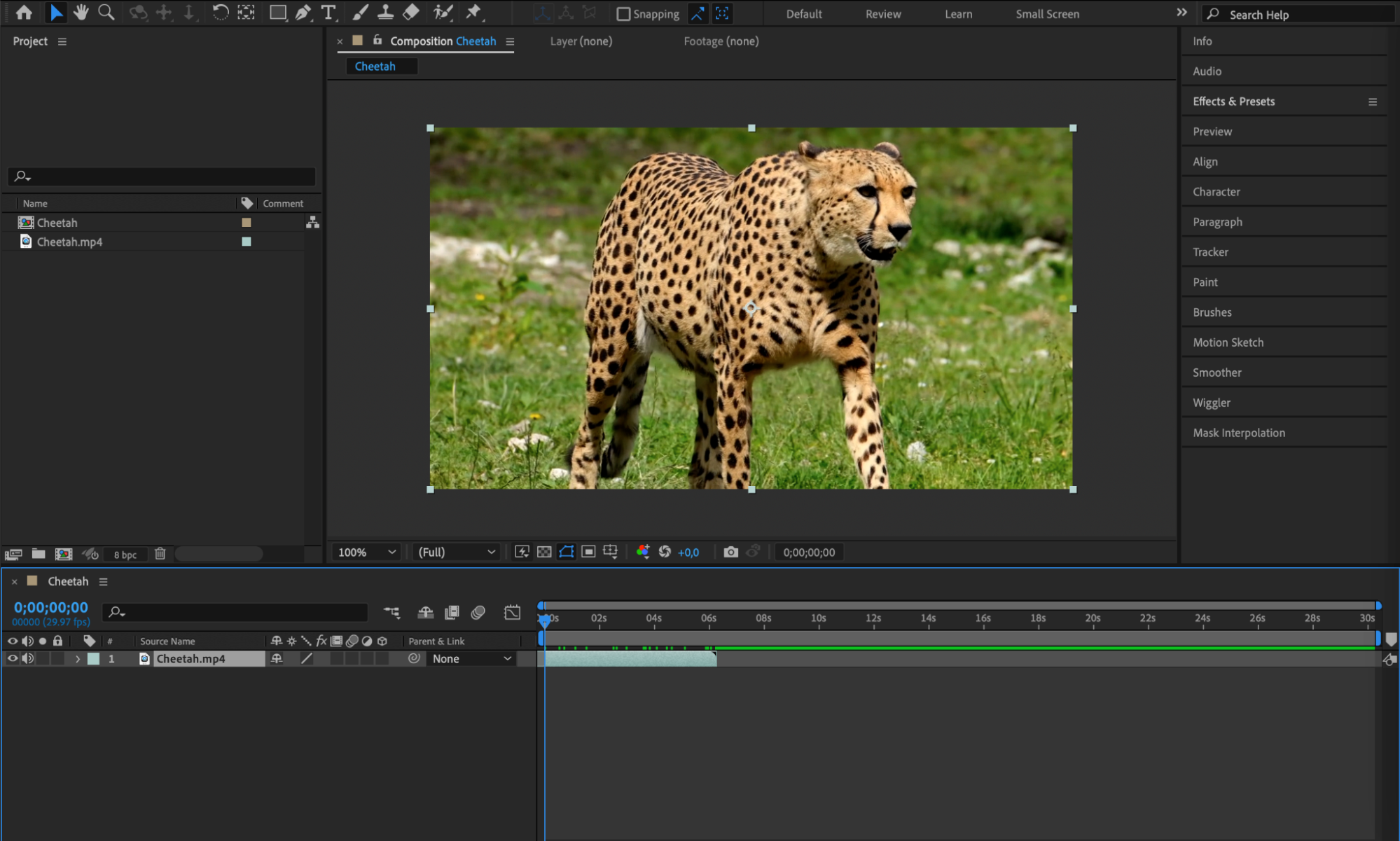Hide the Cheetah.mp4 layer video
1400x841 pixels.
coord(12,658)
